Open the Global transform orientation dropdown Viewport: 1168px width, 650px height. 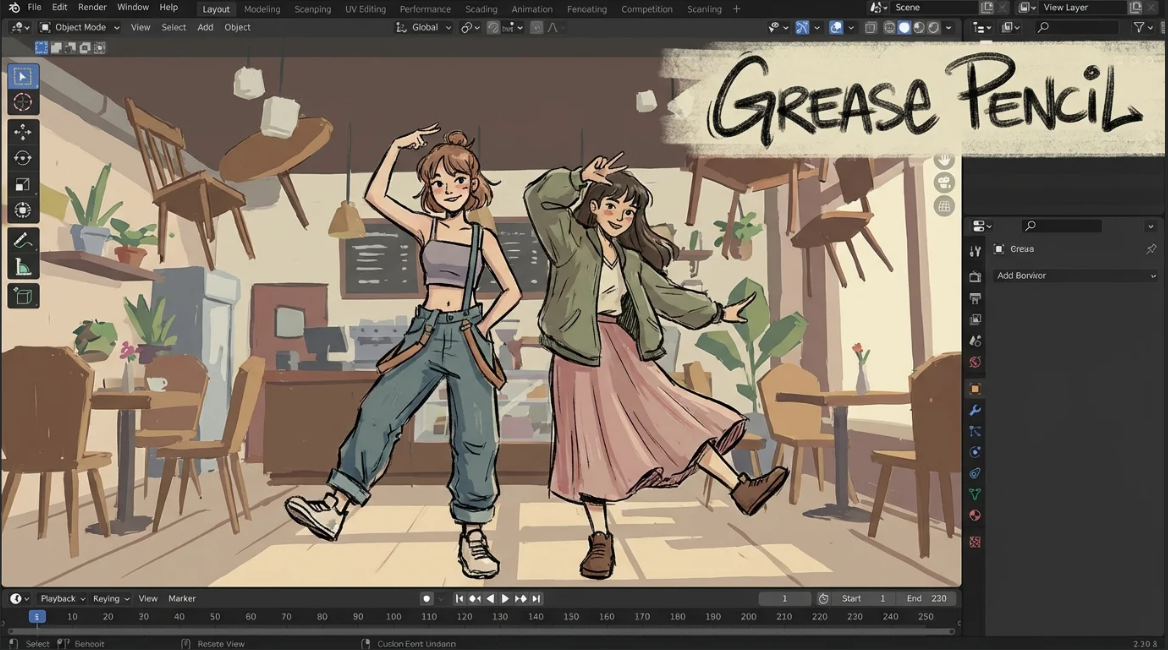pos(424,28)
